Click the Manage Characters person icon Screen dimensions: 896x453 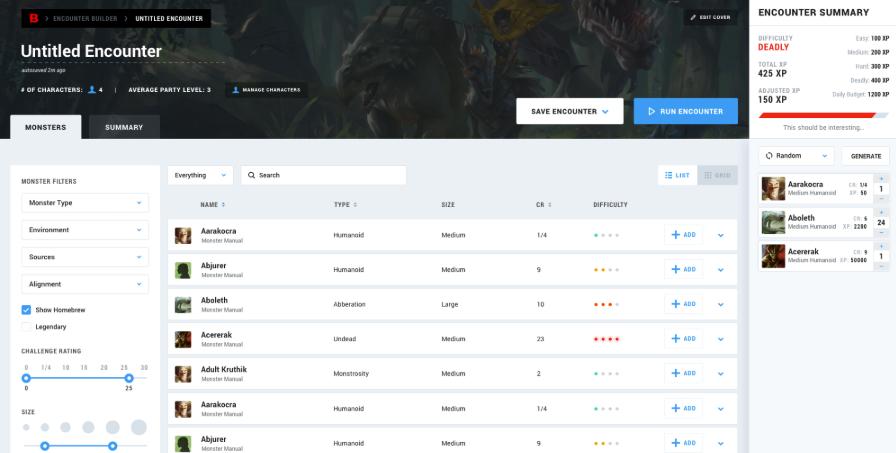pos(235,90)
